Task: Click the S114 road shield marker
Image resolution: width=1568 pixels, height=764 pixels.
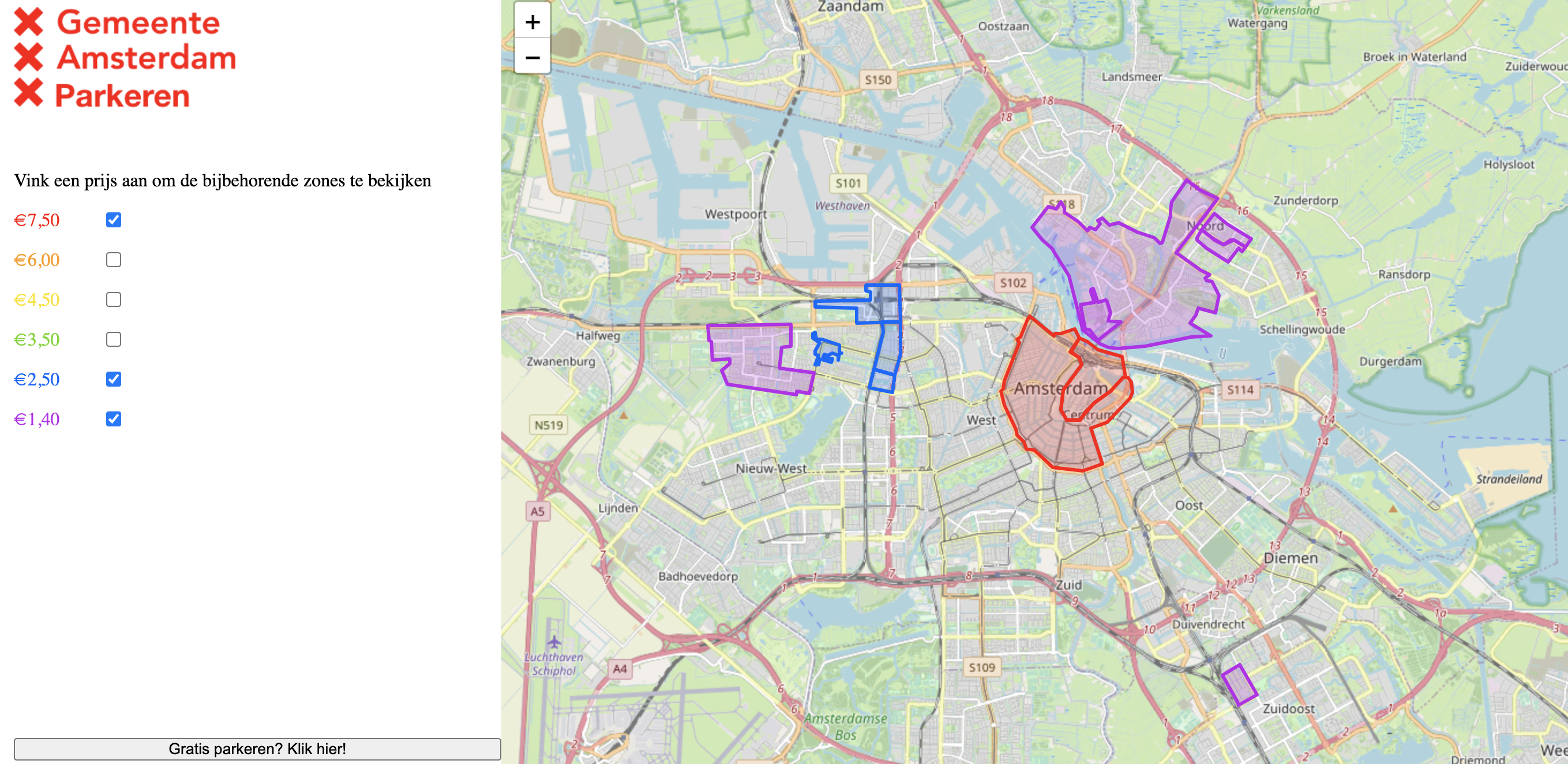Action: [x=1240, y=390]
